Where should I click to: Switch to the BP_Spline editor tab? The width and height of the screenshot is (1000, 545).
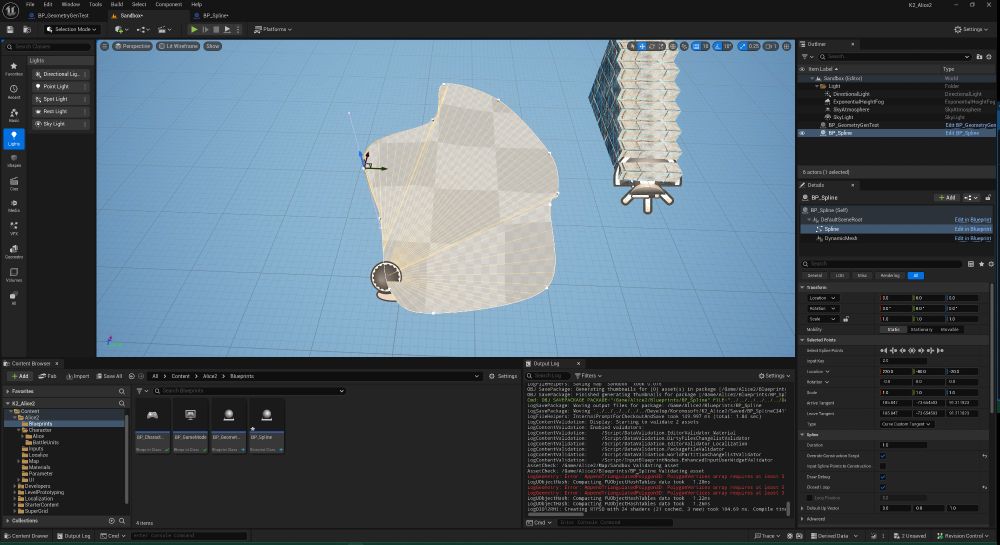(x=215, y=15)
